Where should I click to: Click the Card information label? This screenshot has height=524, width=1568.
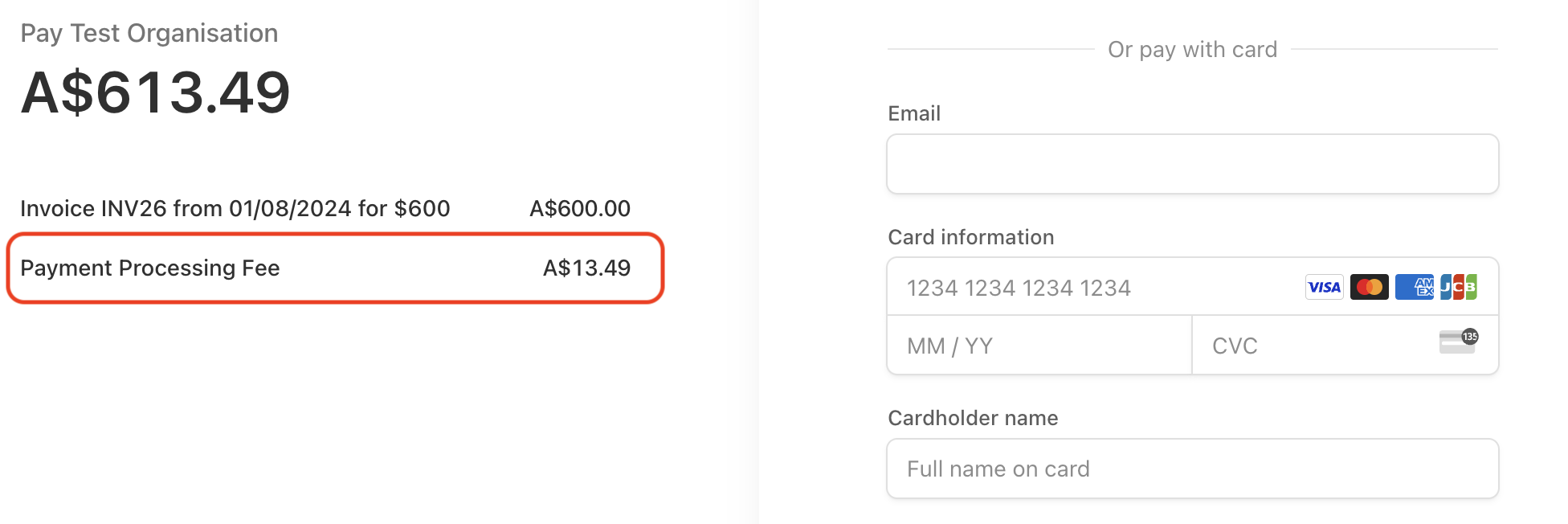970,237
